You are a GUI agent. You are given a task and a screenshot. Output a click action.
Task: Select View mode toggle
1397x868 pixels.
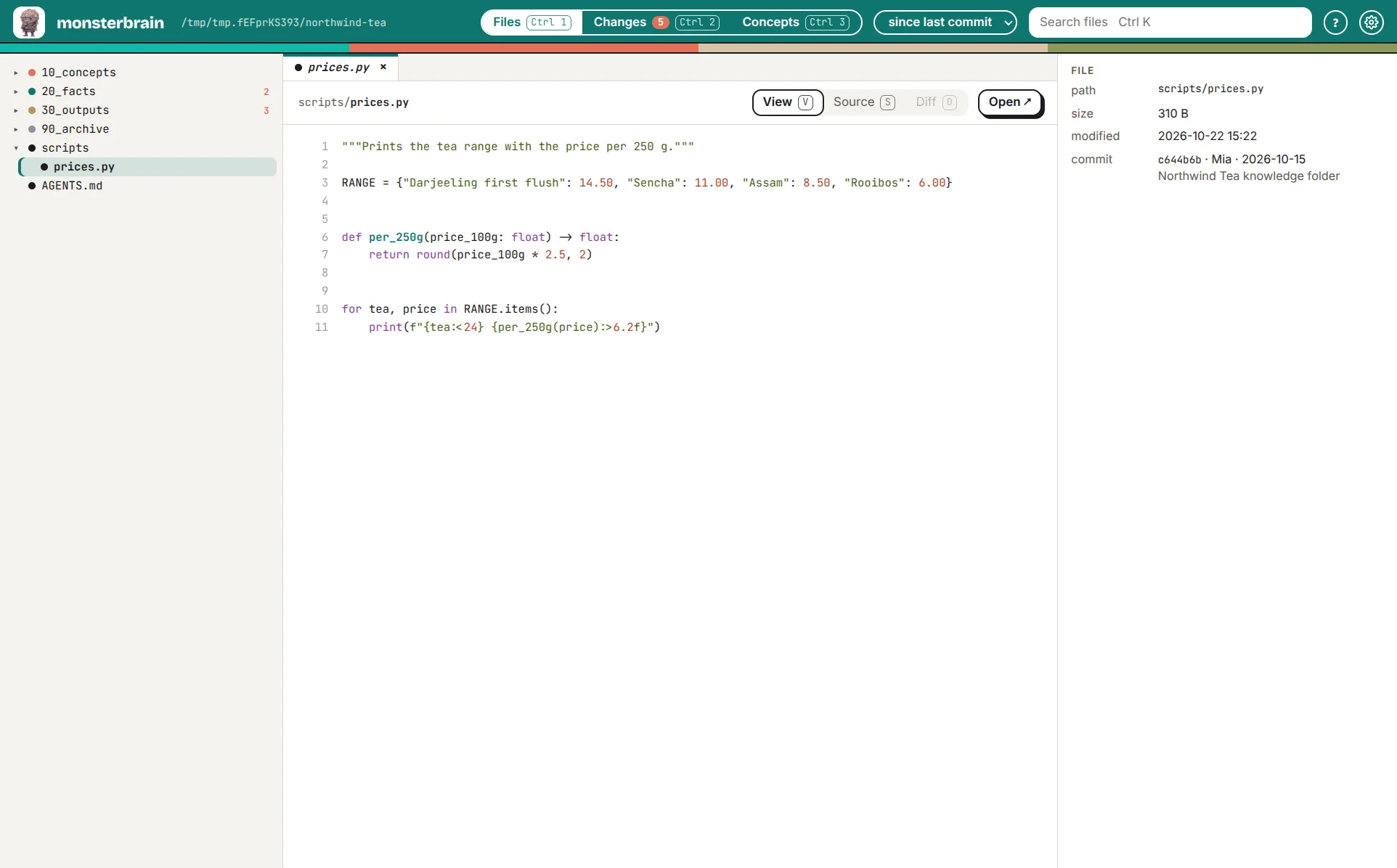(788, 102)
